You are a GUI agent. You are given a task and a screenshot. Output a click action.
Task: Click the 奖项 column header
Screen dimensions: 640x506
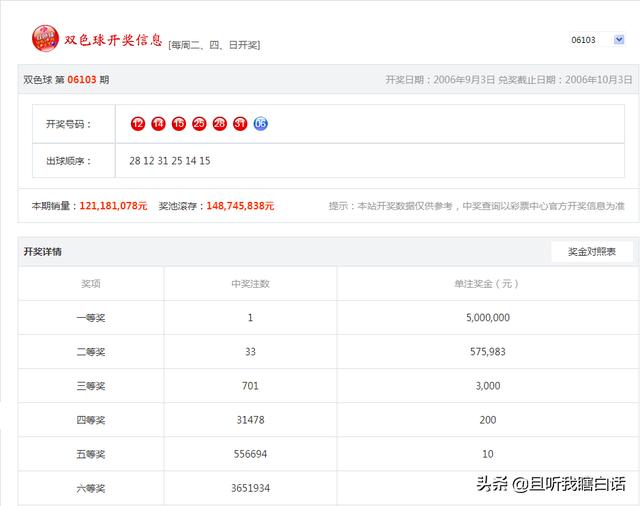click(x=91, y=284)
